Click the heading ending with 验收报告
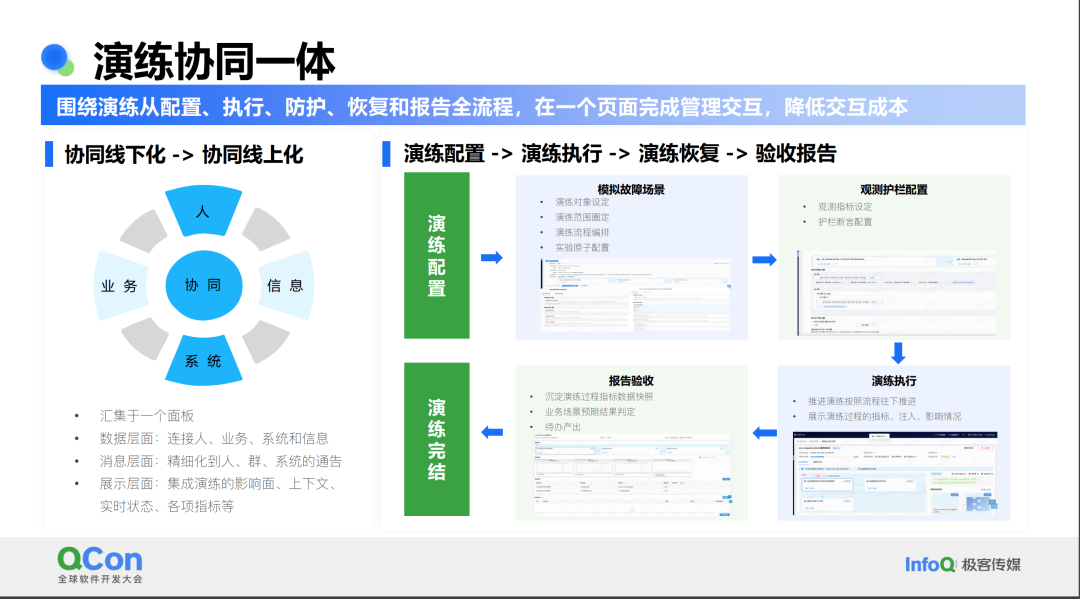This screenshot has height=599, width=1080. pyautogui.click(x=620, y=153)
